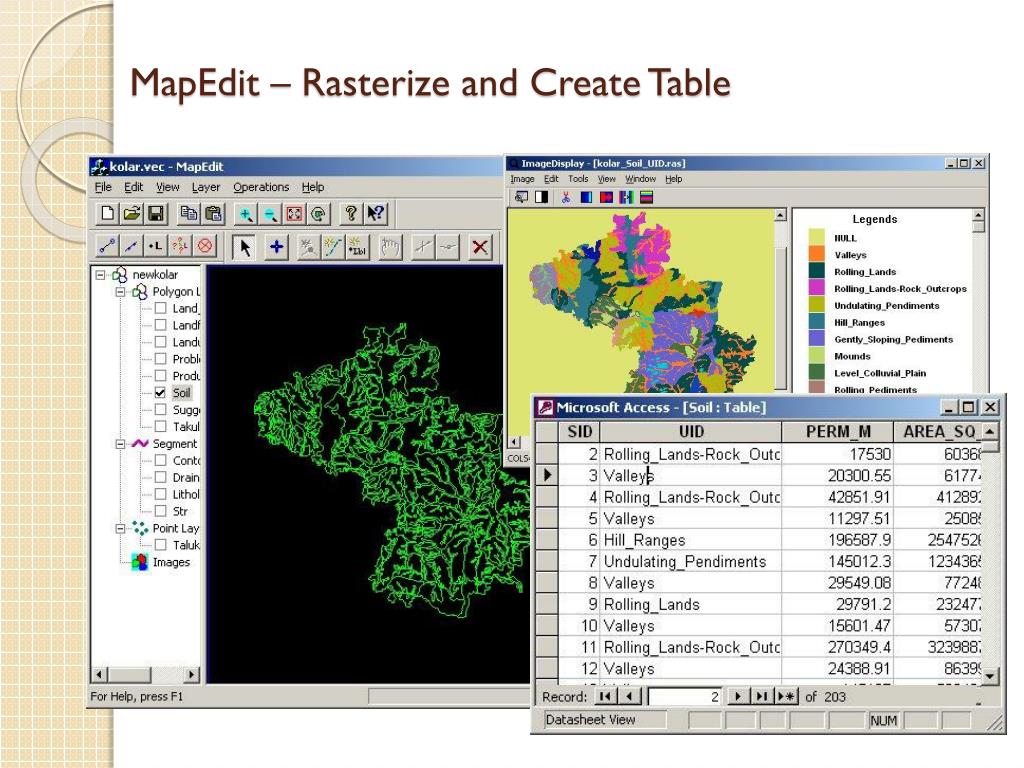
Task: Click the context help question-arrow icon
Action: [376, 214]
